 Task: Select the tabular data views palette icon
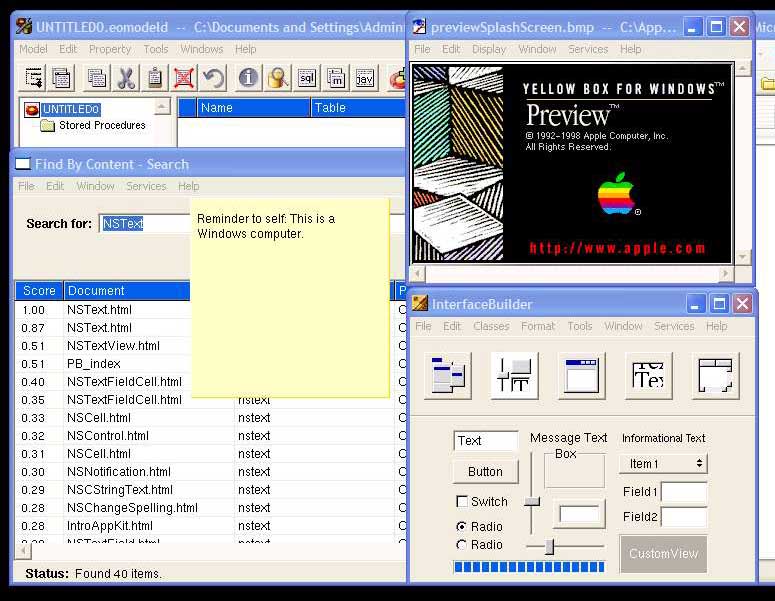point(715,376)
